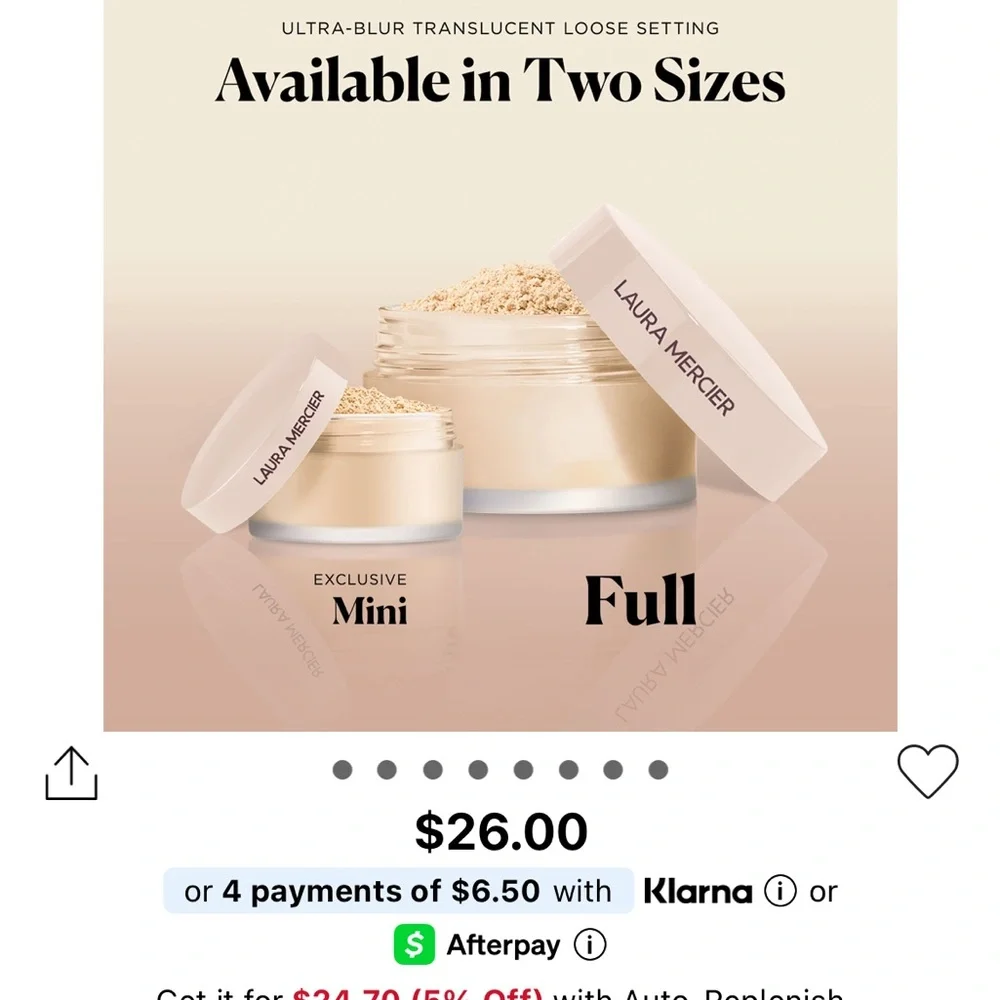
Task: Open the Laura Mercier product image
Action: (500, 400)
